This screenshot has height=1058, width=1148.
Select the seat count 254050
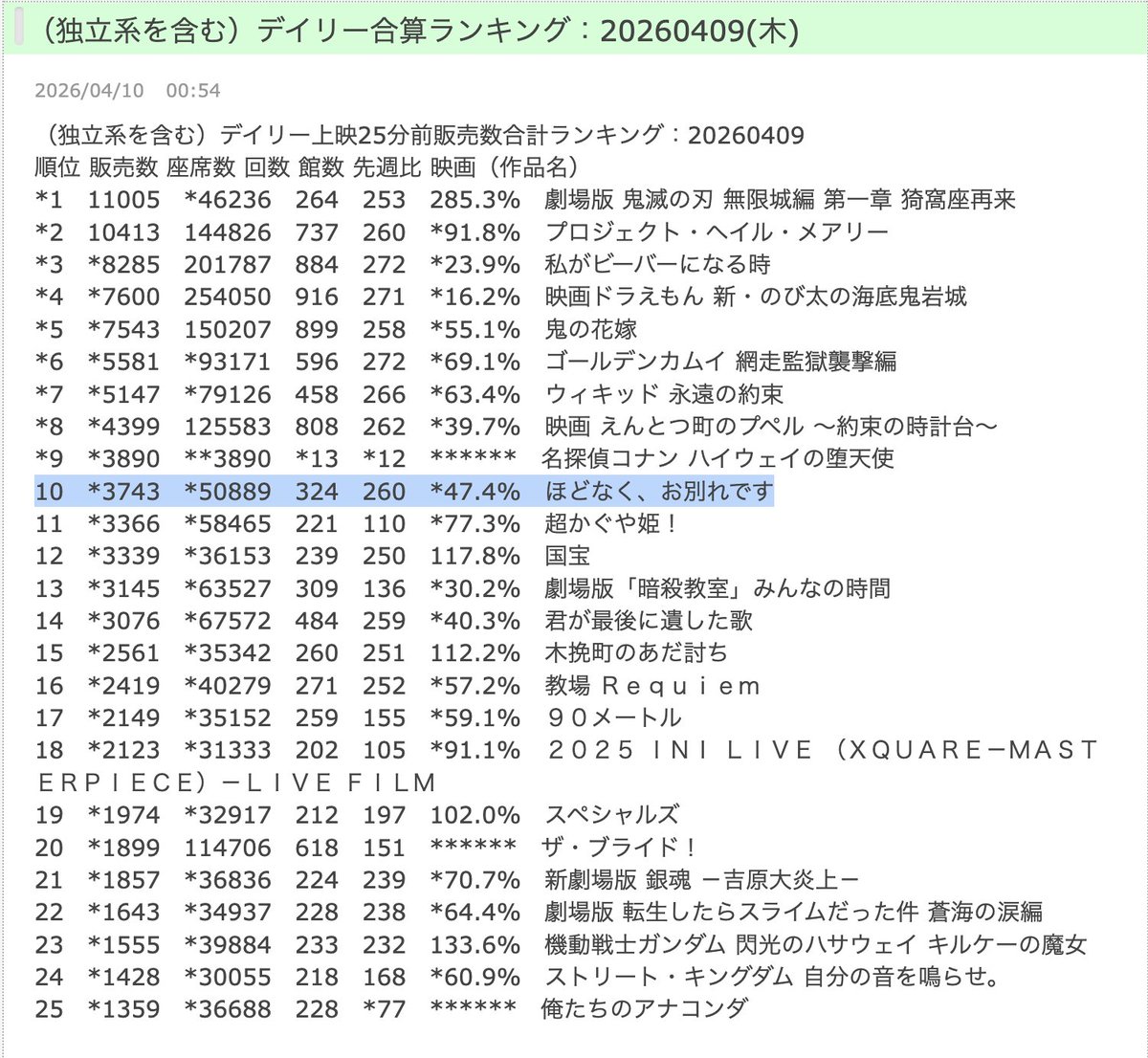click(228, 298)
